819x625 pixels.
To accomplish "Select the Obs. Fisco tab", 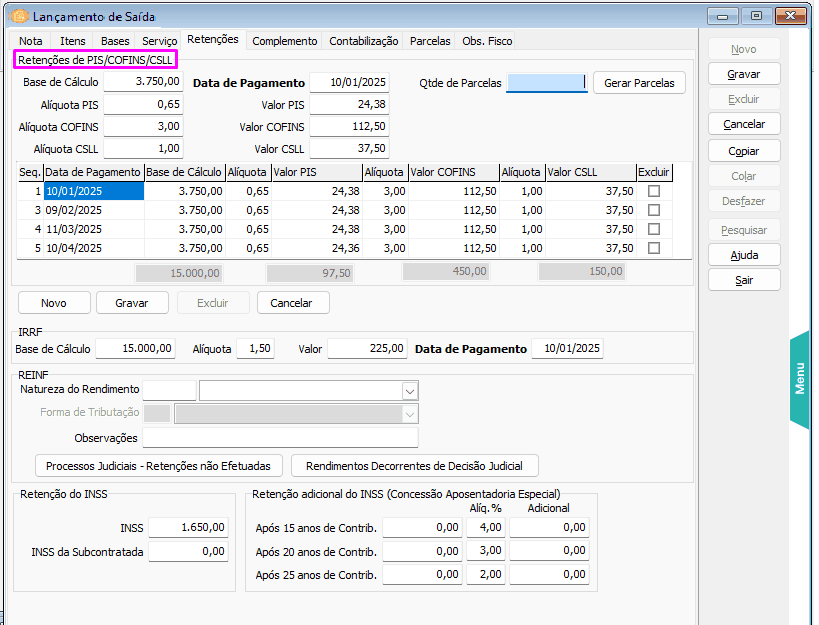I will coord(486,41).
